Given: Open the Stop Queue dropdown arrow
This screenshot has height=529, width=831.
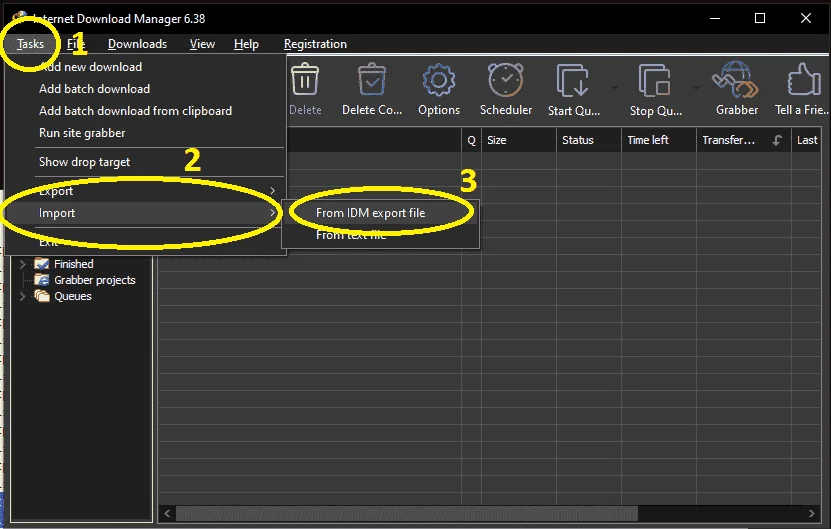Looking at the screenshot, I should click(696, 87).
